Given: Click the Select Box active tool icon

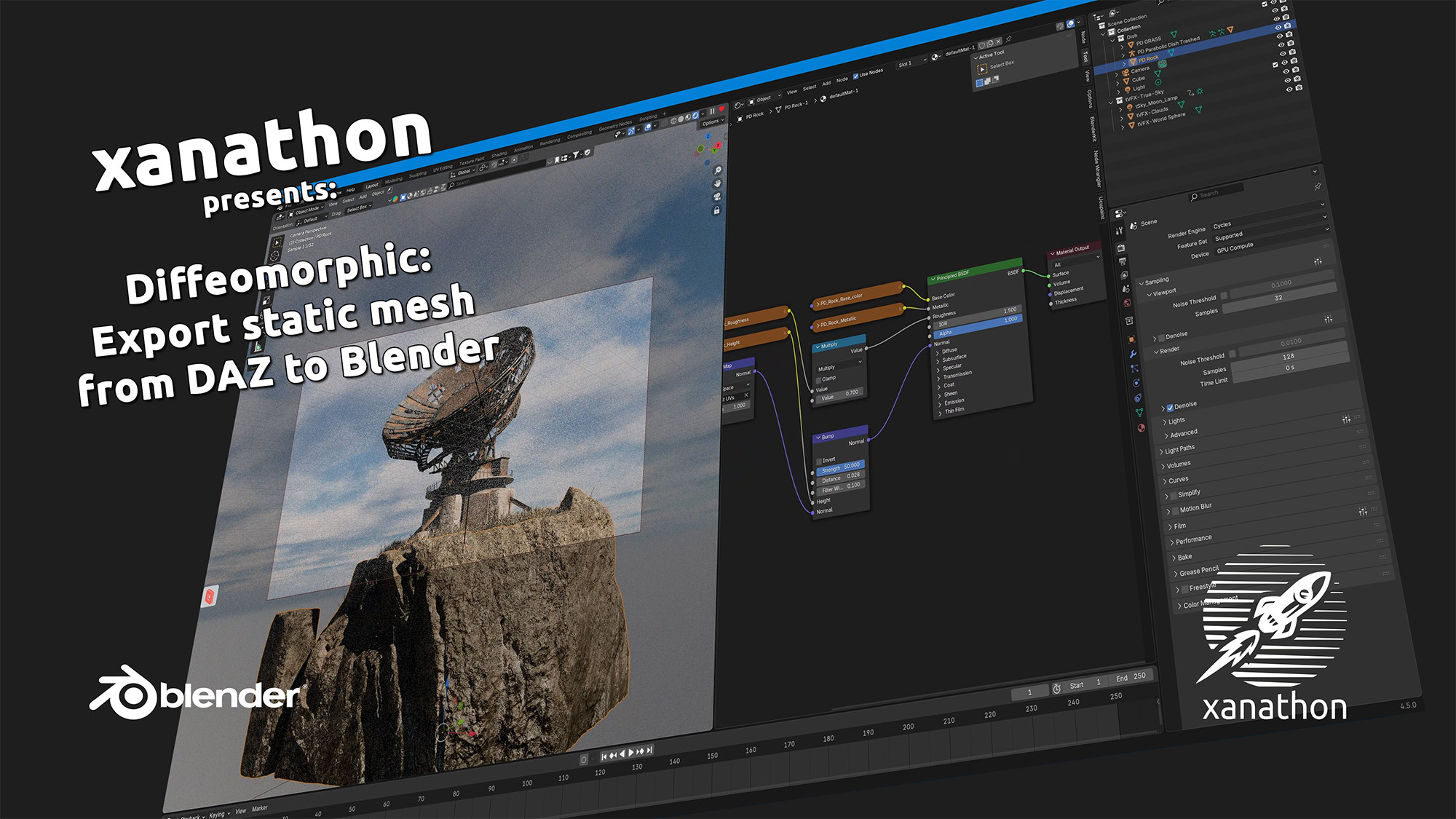Looking at the screenshot, I should click(982, 68).
